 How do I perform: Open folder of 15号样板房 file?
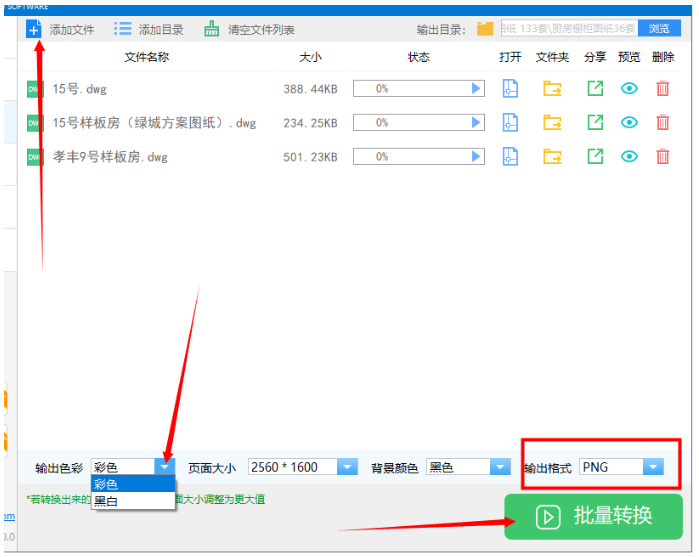tap(552, 123)
